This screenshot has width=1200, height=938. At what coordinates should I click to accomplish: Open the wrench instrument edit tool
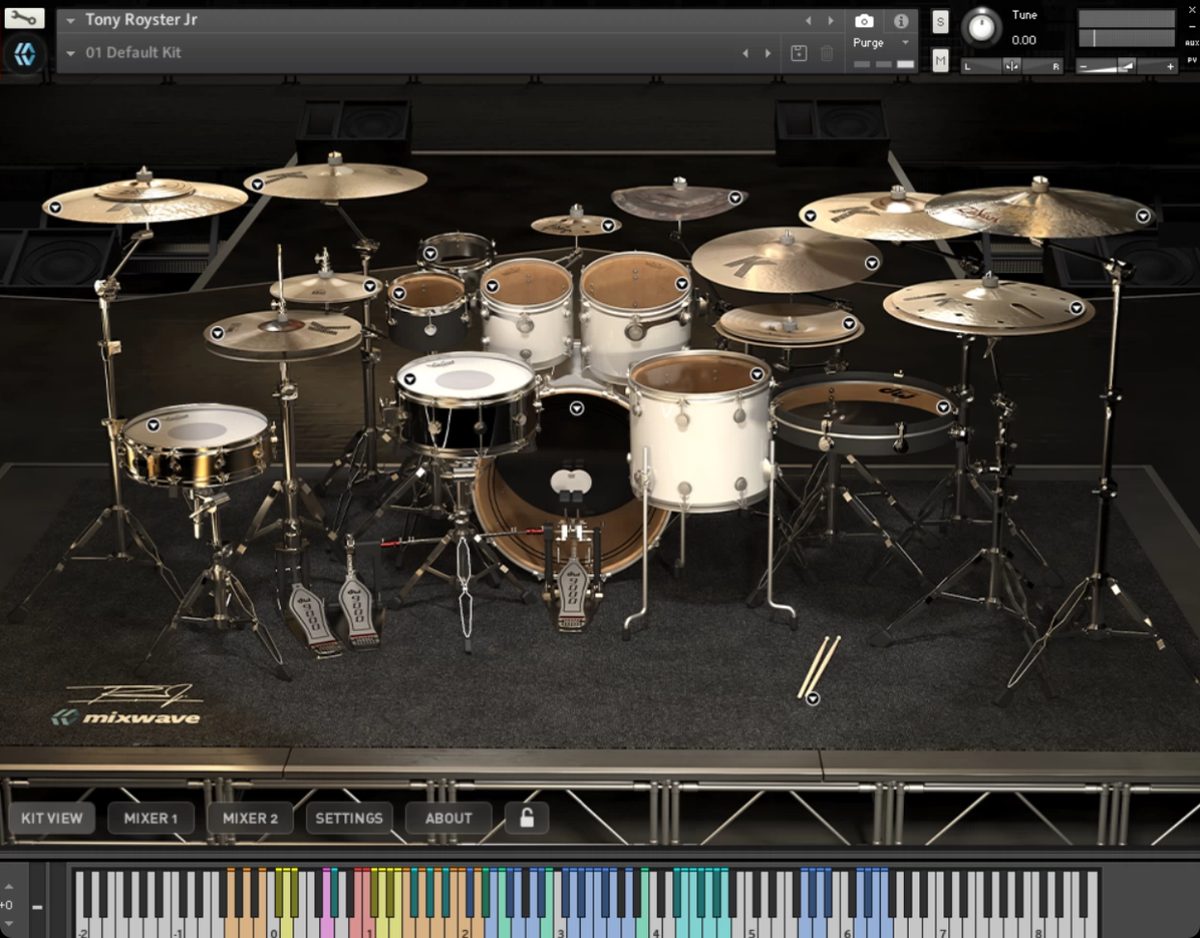pyautogui.click(x=25, y=19)
